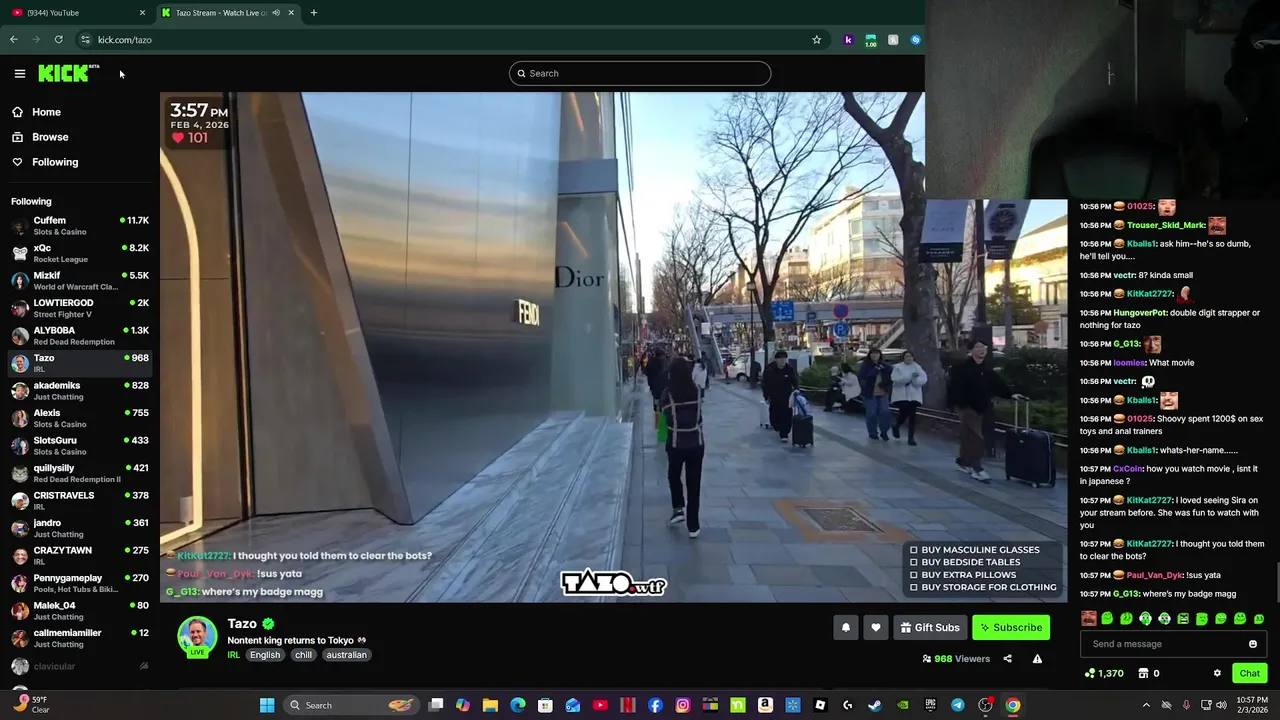
Task: Share the stream via share icon
Action: (x=1007, y=659)
